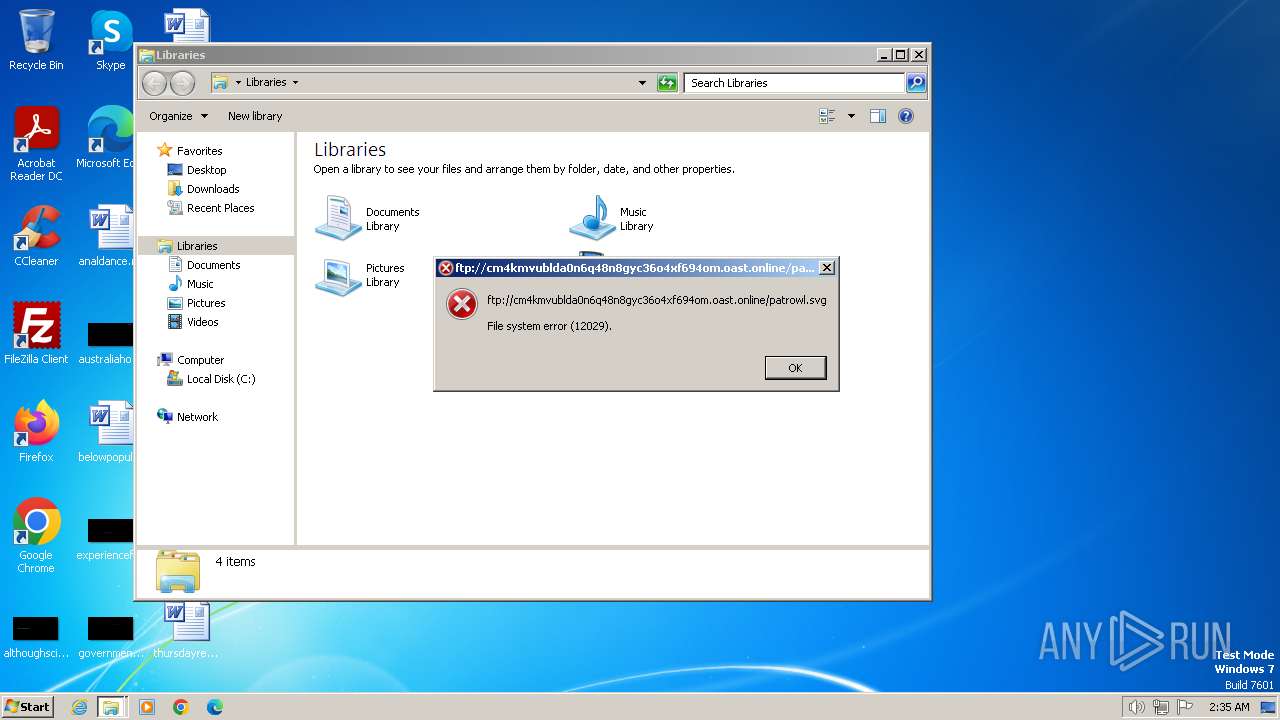Image resolution: width=1280 pixels, height=720 pixels.
Task: Select Google Chrome desktop shortcut
Action: [36, 535]
